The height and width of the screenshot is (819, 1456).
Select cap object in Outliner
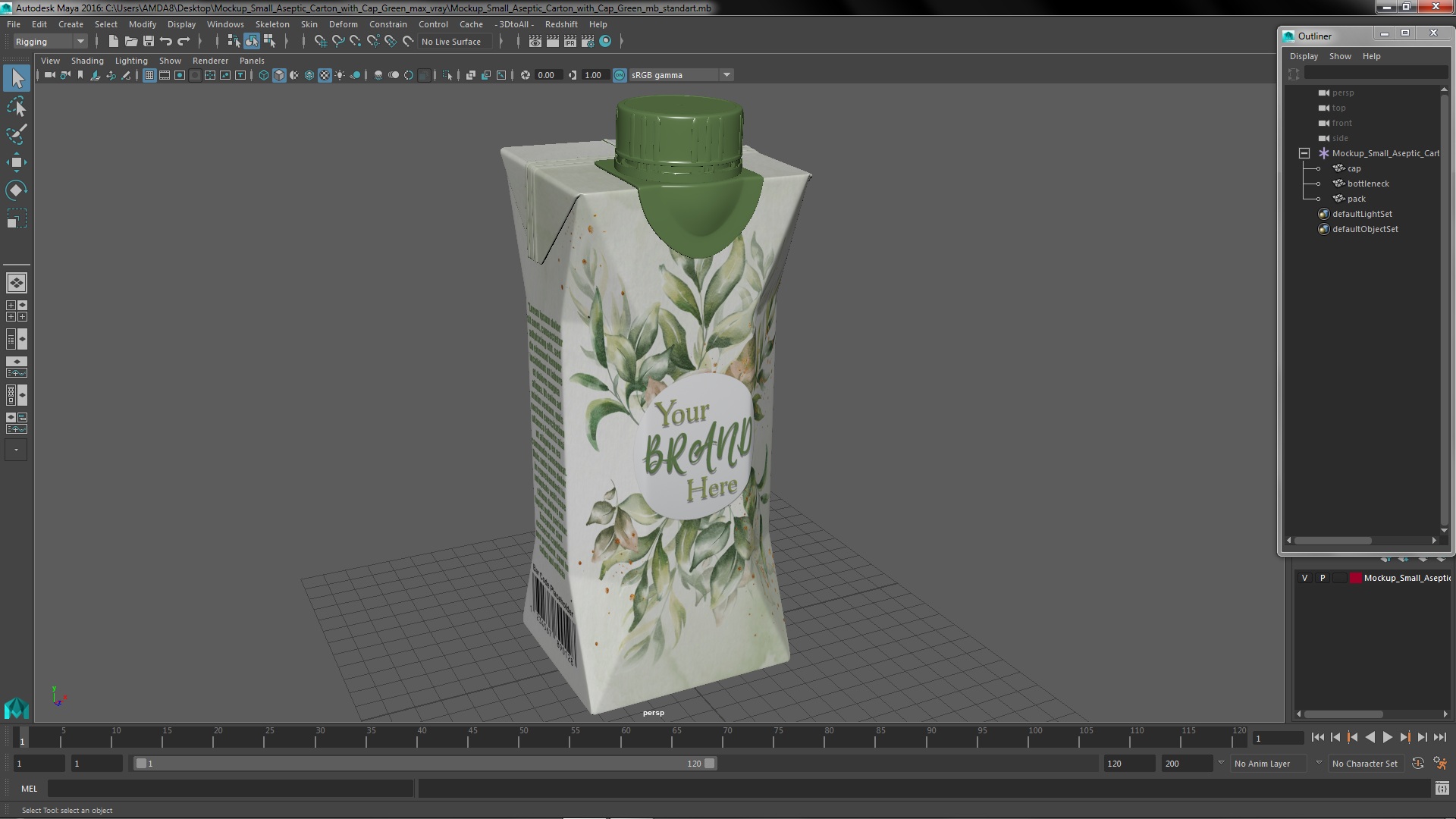[1354, 168]
